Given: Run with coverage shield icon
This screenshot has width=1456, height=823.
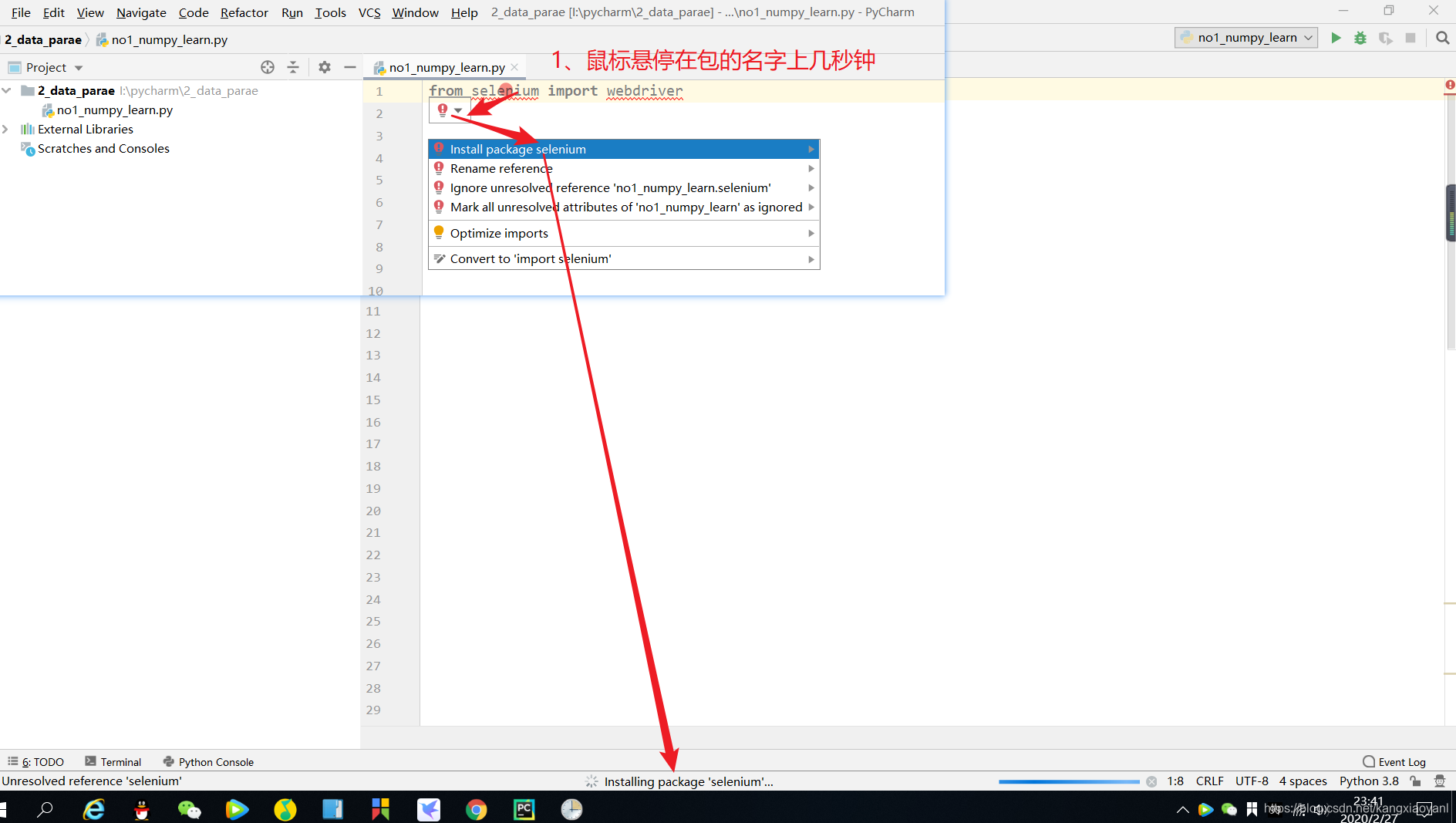Looking at the screenshot, I should (x=1386, y=38).
